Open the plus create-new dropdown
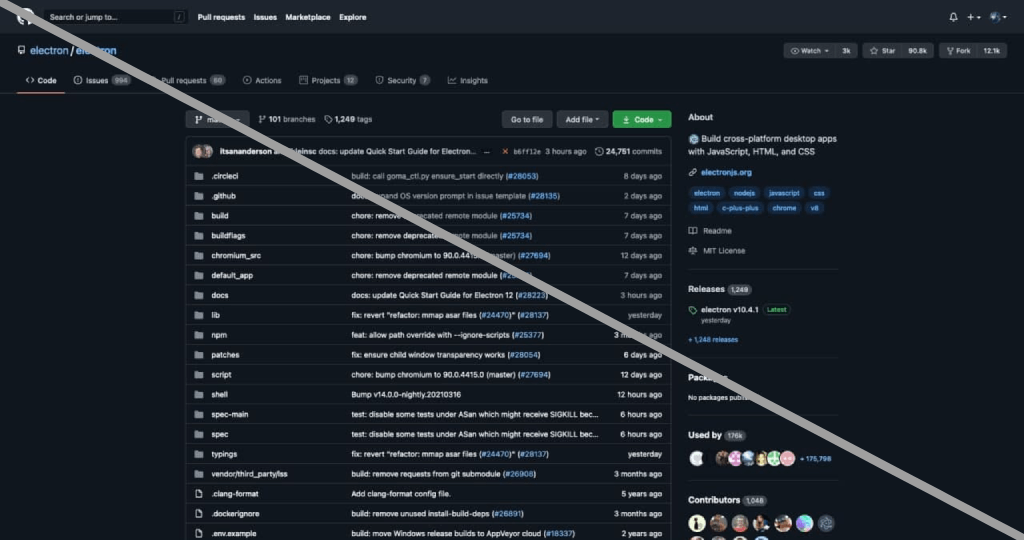This screenshot has height=540, width=1024. pos(974,17)
